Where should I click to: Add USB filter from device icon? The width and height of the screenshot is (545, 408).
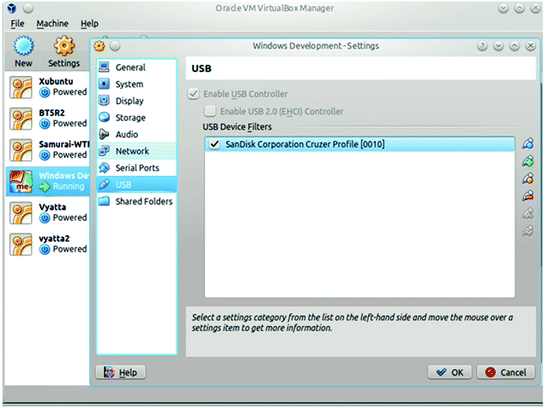click(528, 161)
